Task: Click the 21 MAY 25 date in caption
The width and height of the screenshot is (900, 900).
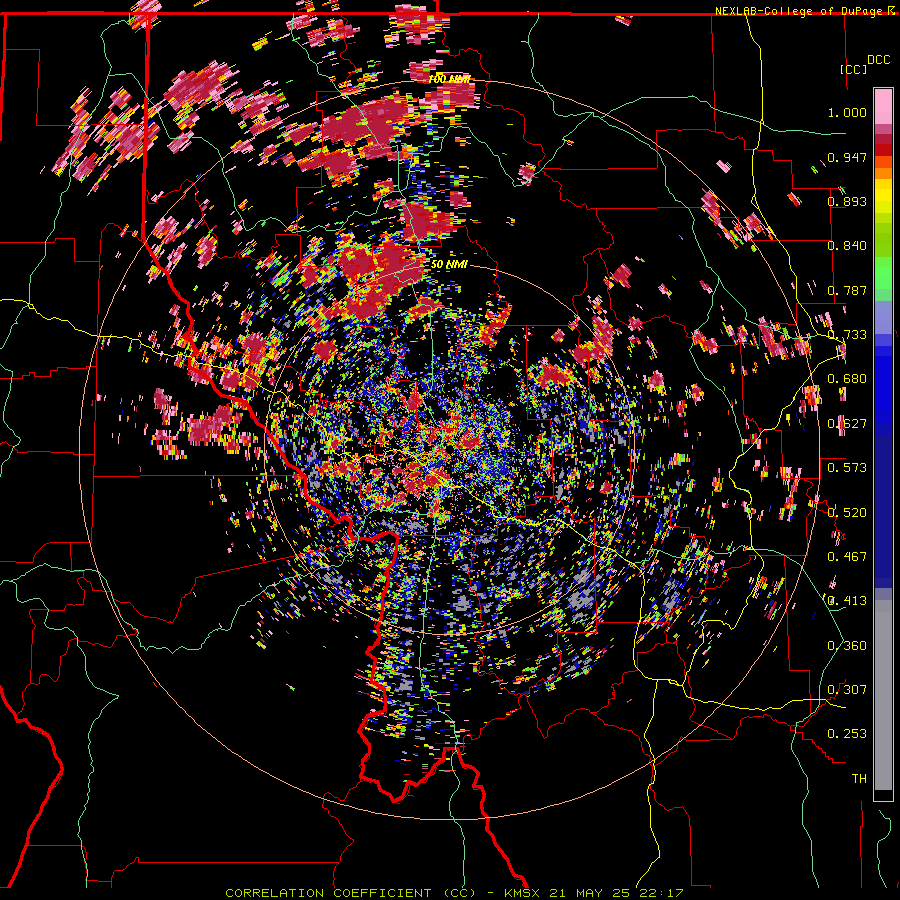Action: [x=590, y=893]
